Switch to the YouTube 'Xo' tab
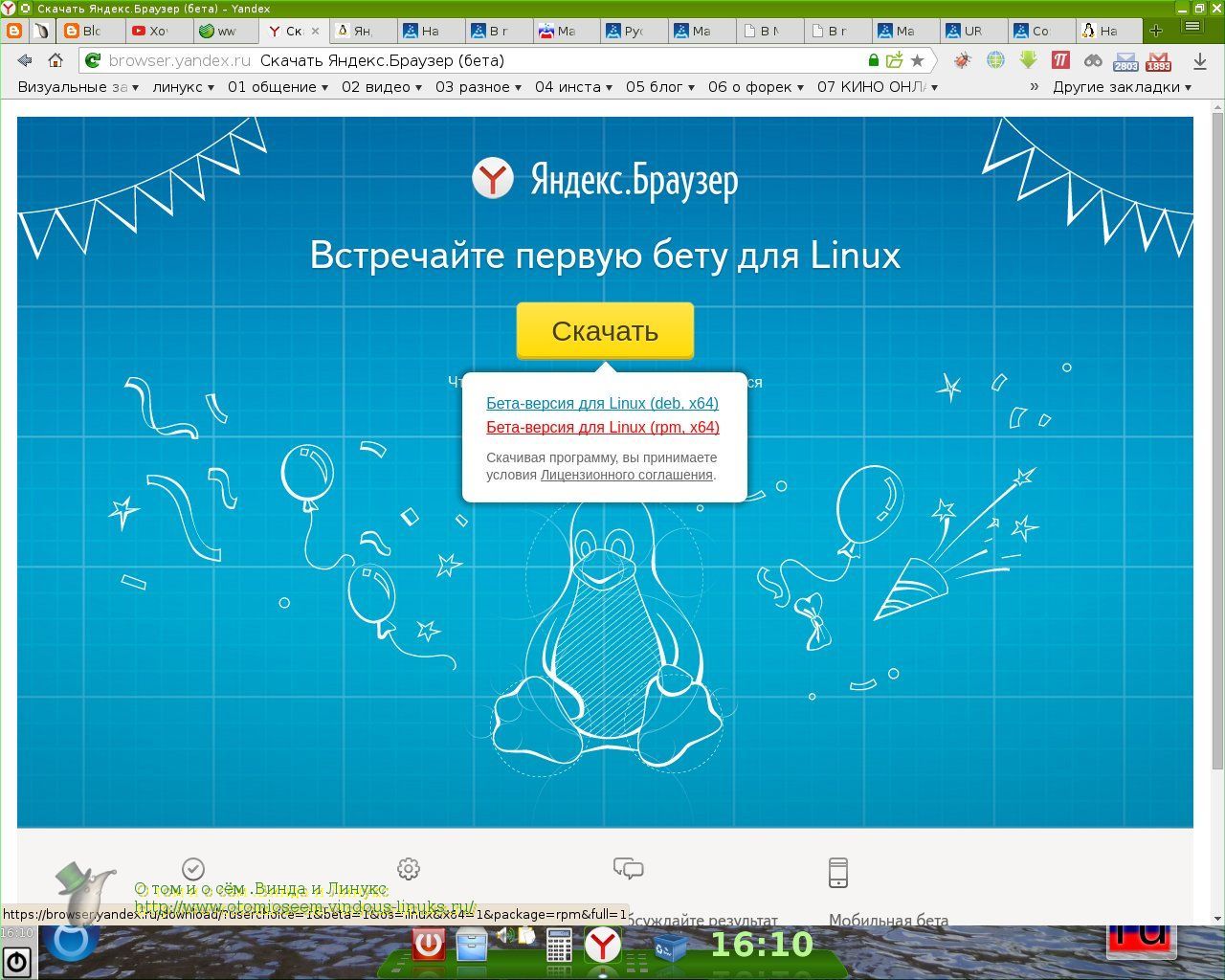Viewport: 1225px width, 980px height. (158, 31)
